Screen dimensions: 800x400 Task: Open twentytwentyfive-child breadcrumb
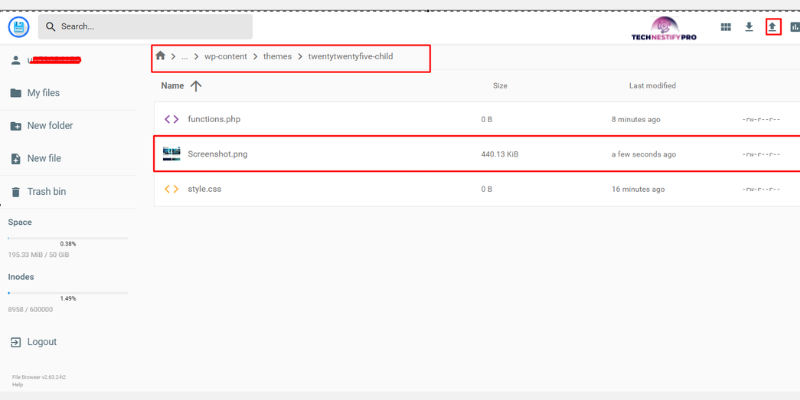coord(351,57)
